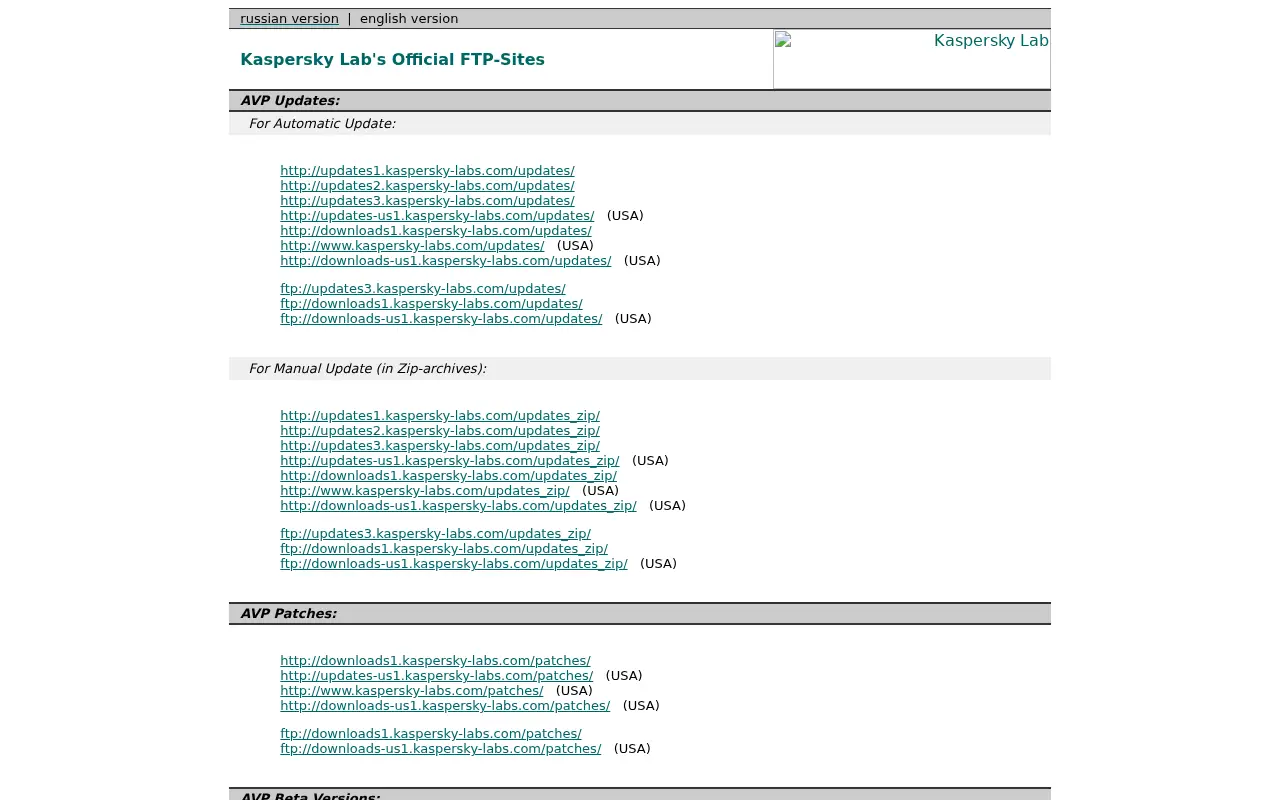Open http://downloads1.kaspersky-labs.com/patches/ link
Viewport: 1280px width, 800px height.
click(435, 661)
